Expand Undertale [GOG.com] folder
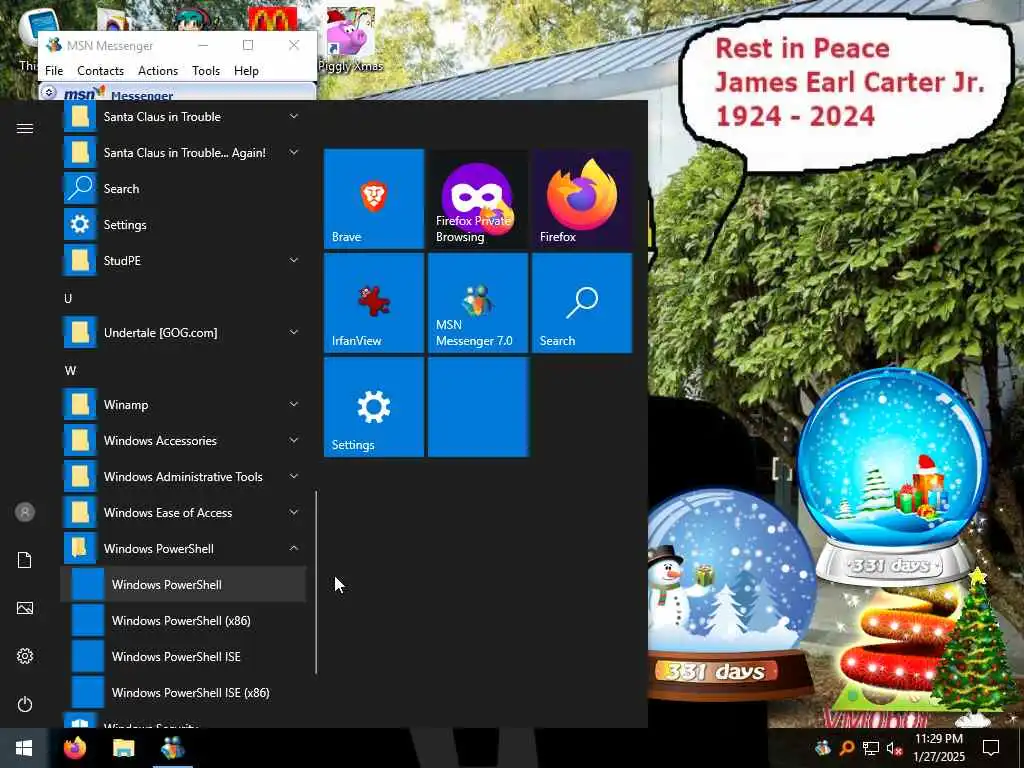Viewport: 1024px width, 768px height. click(x=184, y=332)
